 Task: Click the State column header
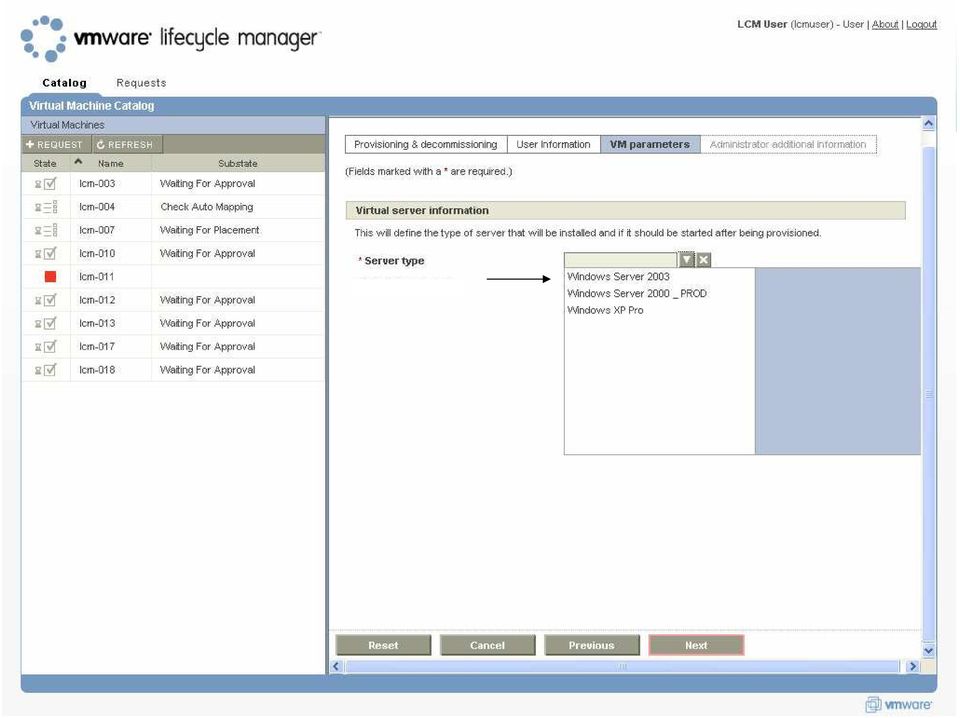click(45, 163)
